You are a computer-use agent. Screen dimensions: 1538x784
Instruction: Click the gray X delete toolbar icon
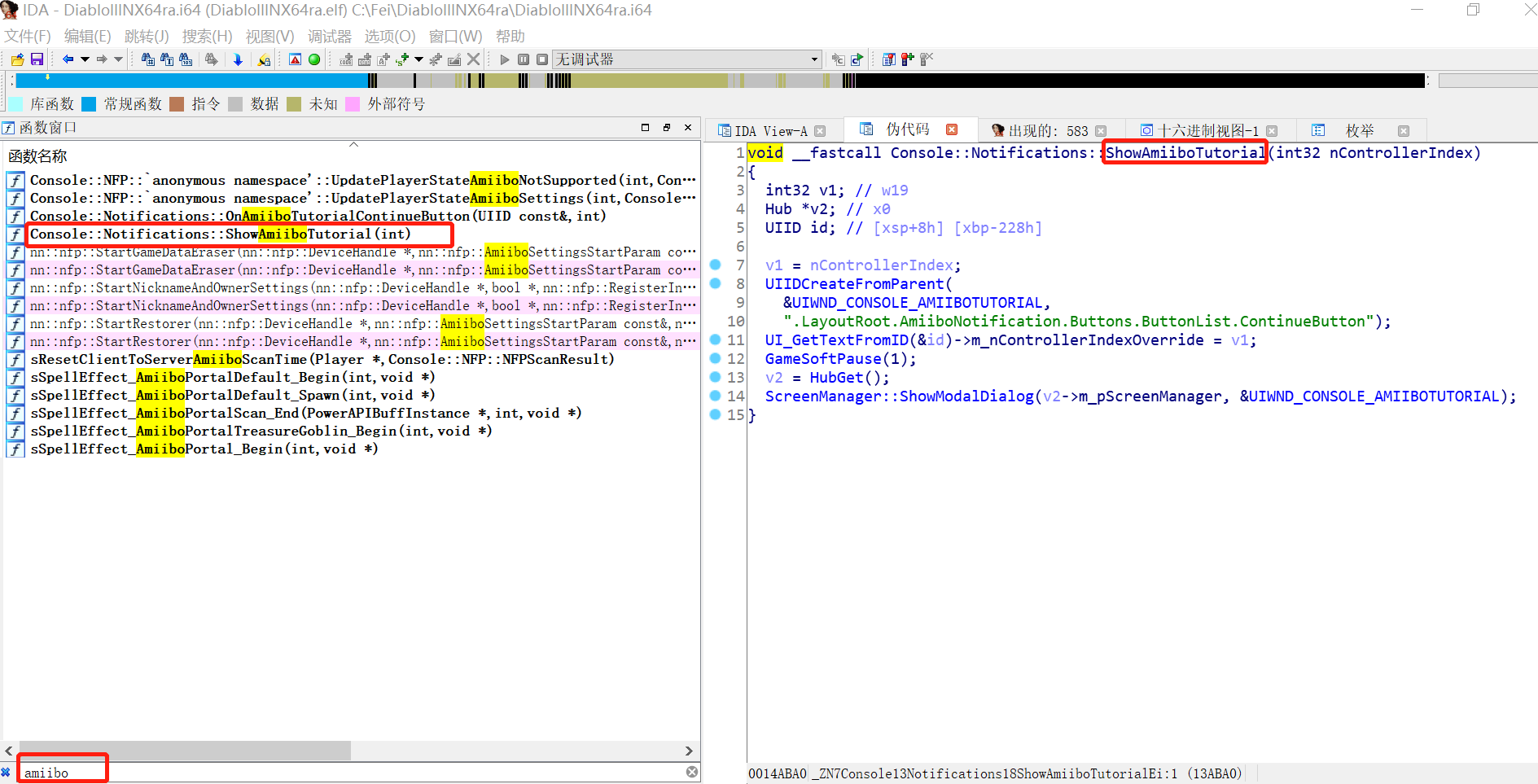473,59
